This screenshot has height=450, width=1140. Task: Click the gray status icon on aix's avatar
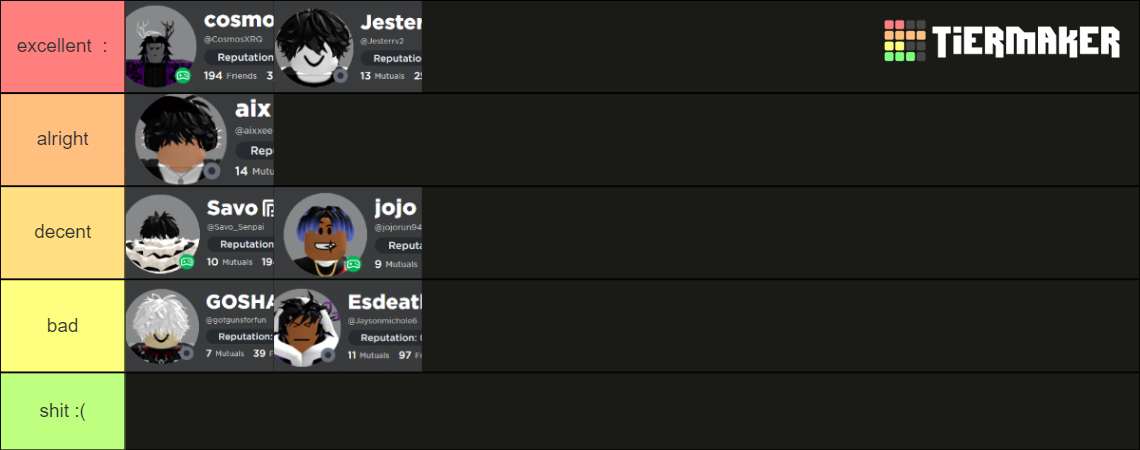point(212,170)
